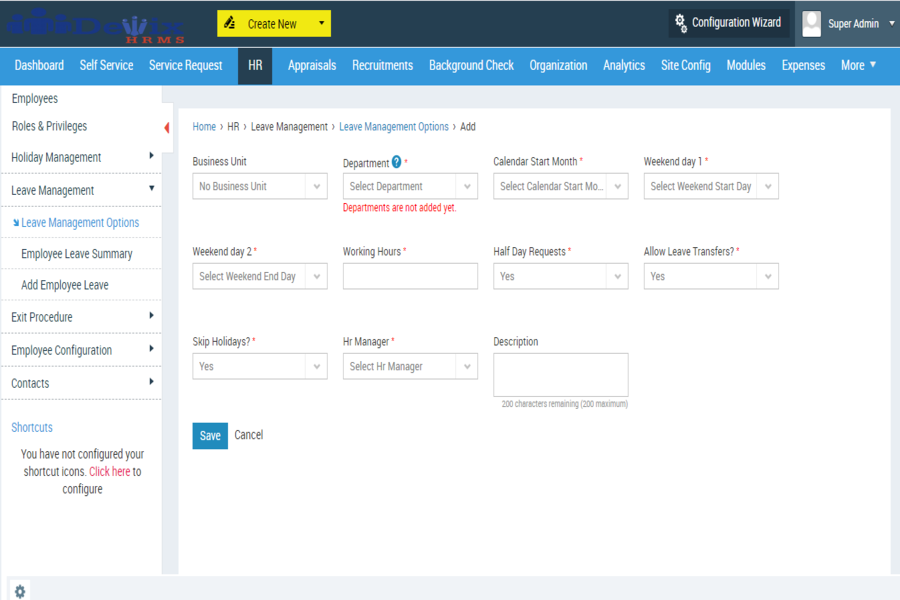
Task: Click the Shortcuts heading in sidebar
Action: pyautogui.click(x=32, y=428)
